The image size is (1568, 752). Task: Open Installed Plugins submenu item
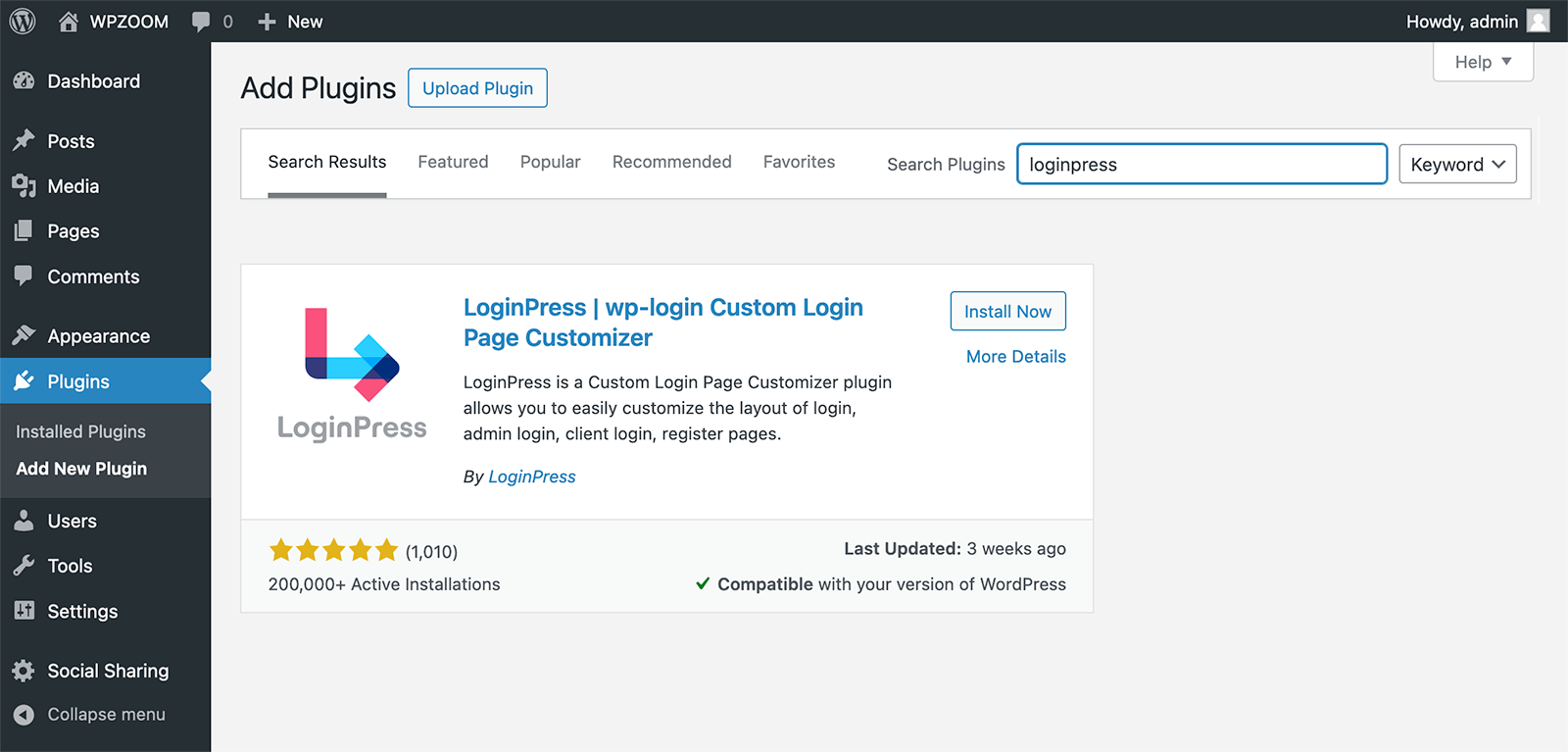point(80,431)
